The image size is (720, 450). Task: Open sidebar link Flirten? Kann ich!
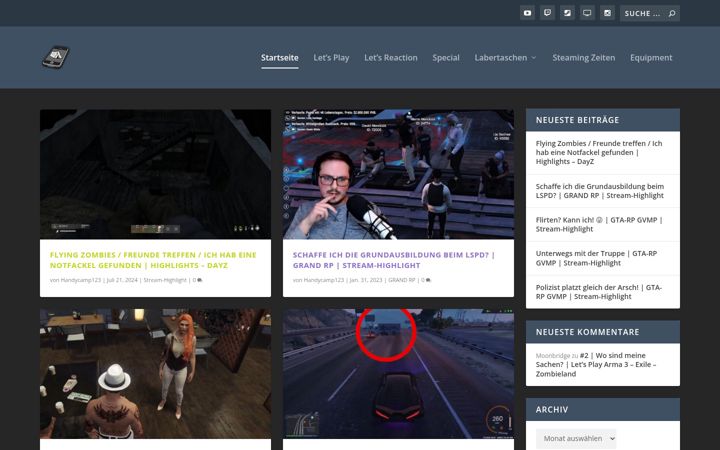point(599,224)
